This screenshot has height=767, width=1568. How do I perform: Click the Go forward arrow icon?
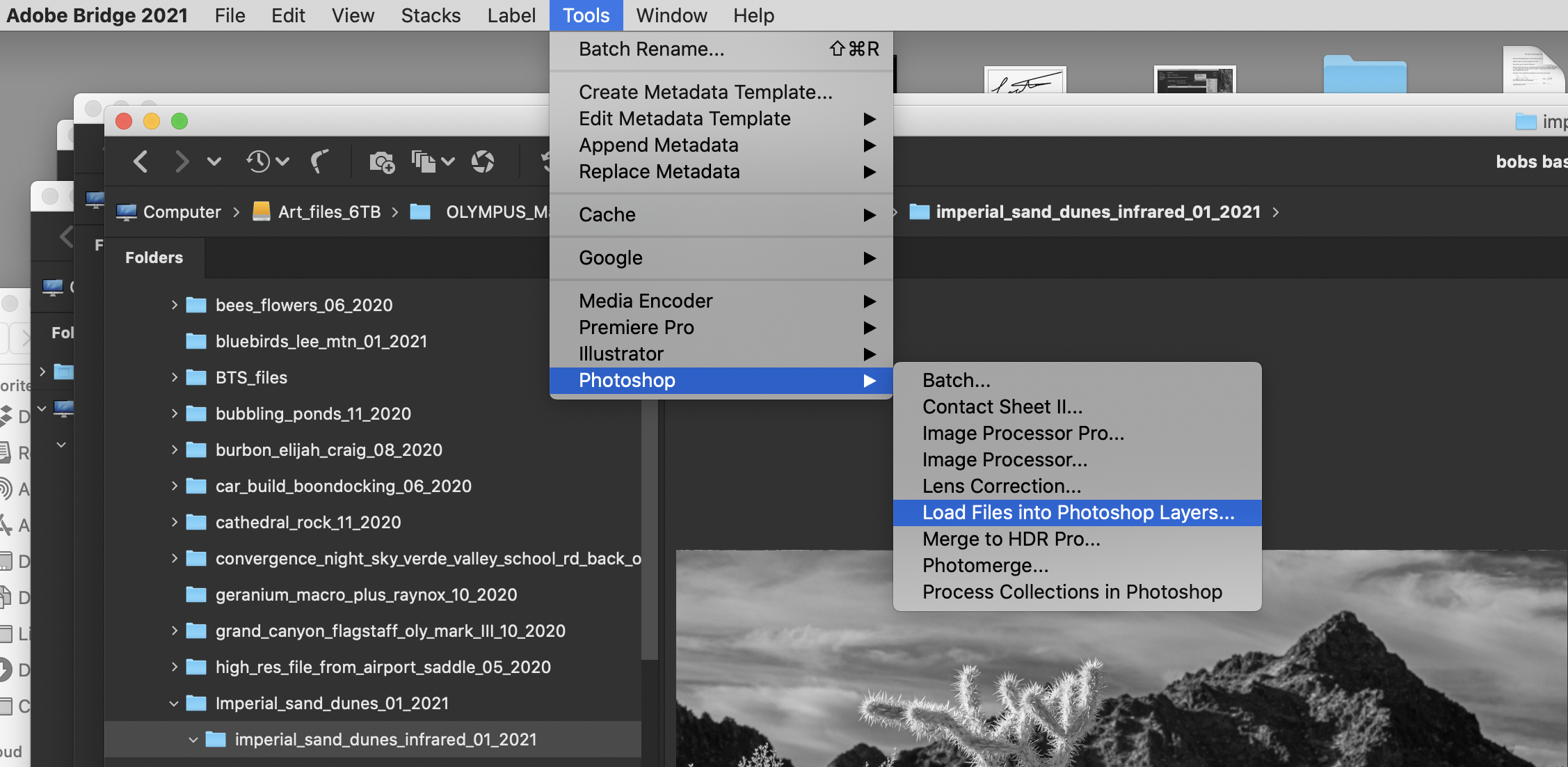coord(182,161)
